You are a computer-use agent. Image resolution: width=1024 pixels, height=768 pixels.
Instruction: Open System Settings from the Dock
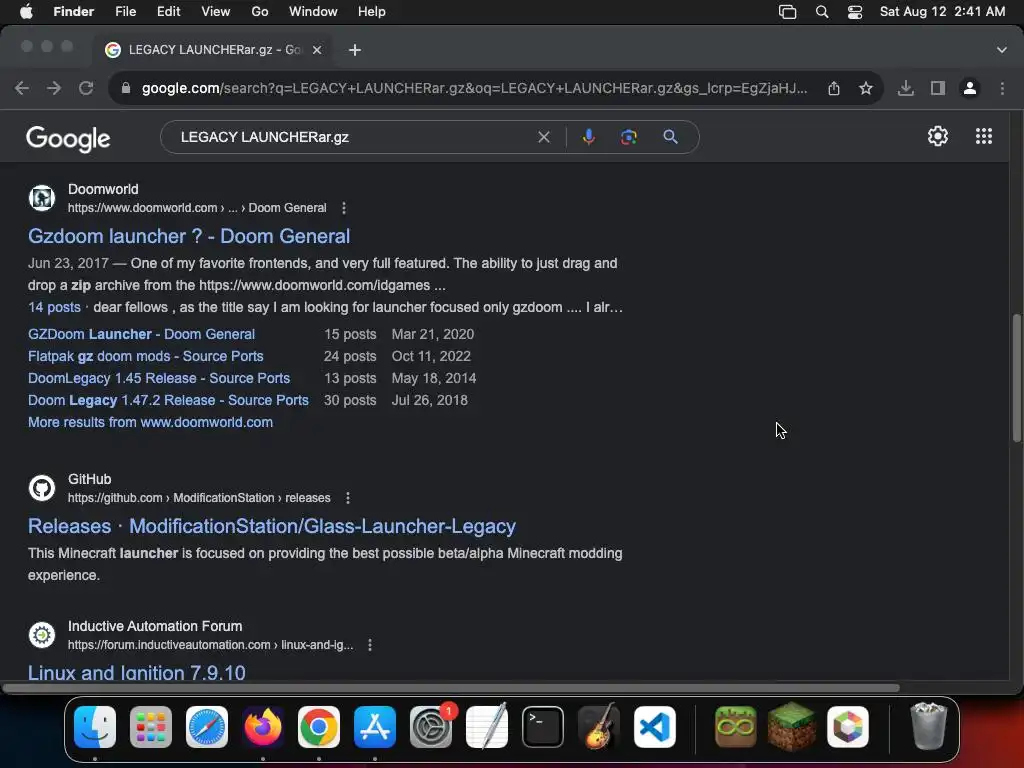coord(431,727)
